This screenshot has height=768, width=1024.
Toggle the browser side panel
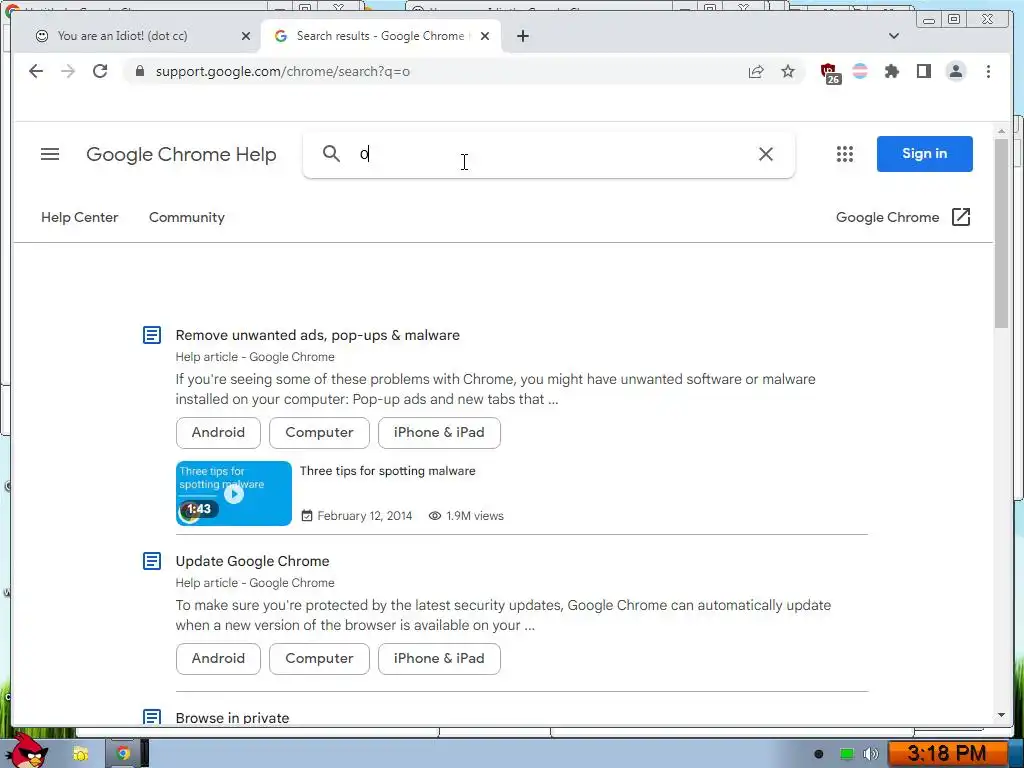[x=923, y=71]
